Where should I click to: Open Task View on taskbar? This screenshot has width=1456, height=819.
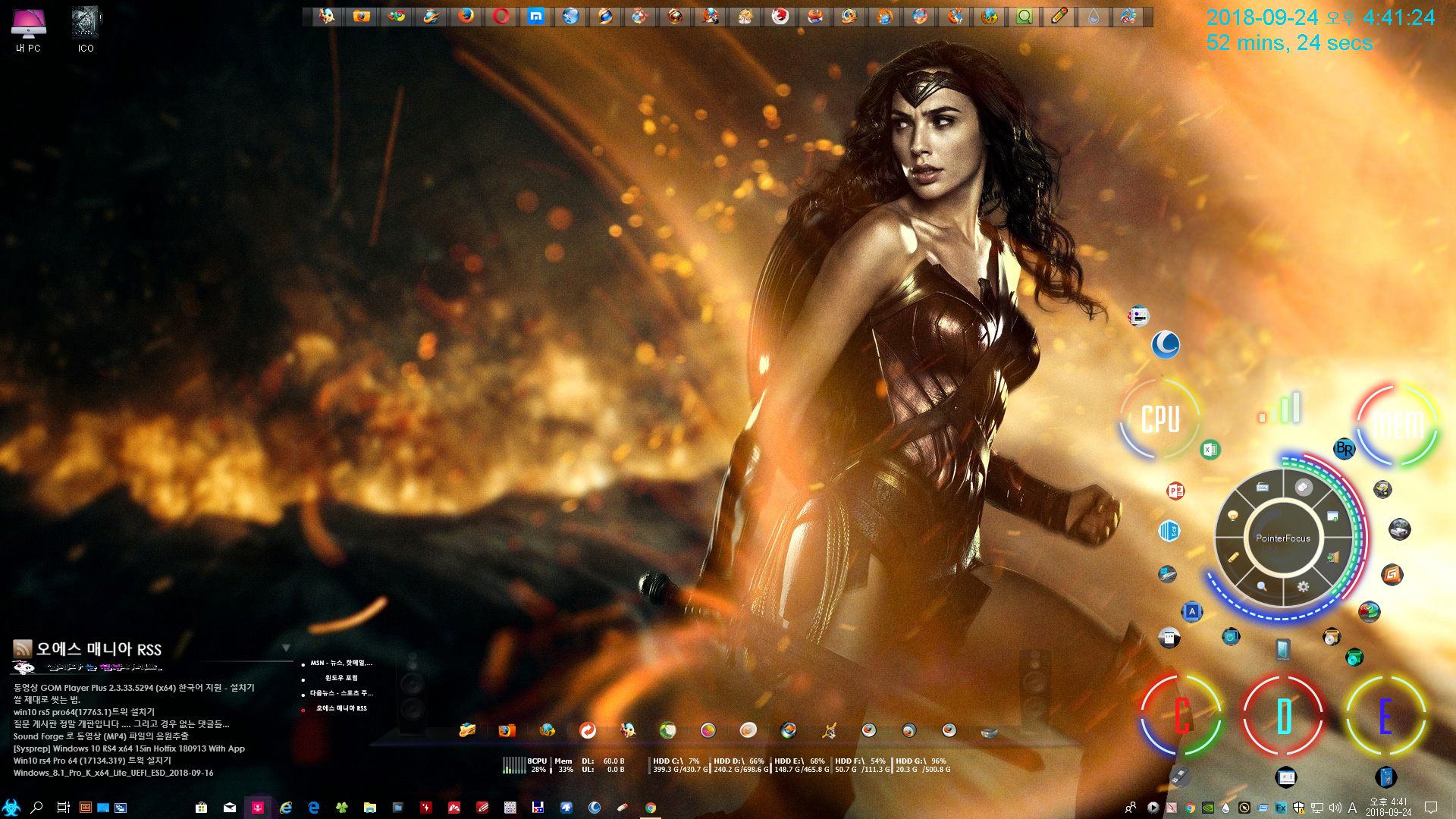64,808
